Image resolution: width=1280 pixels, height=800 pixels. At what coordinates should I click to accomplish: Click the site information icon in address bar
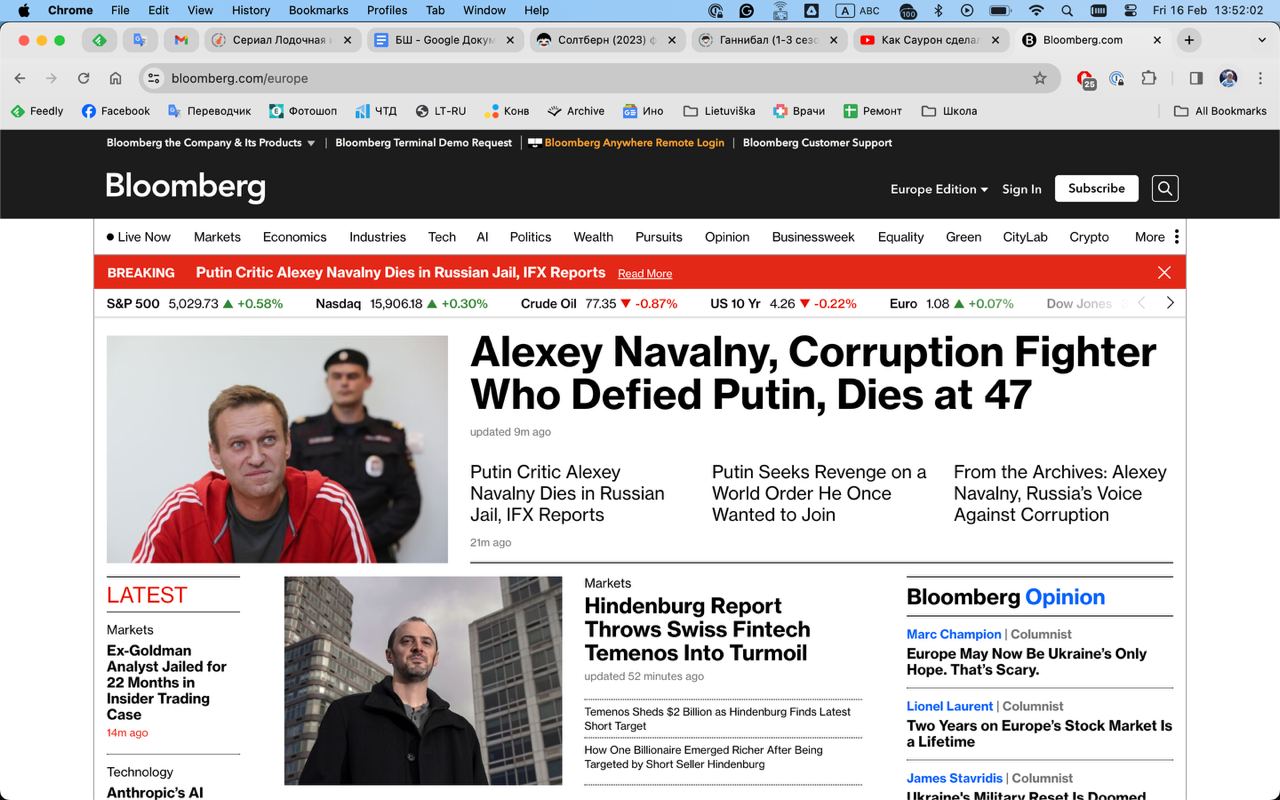[x=153, y=78]
